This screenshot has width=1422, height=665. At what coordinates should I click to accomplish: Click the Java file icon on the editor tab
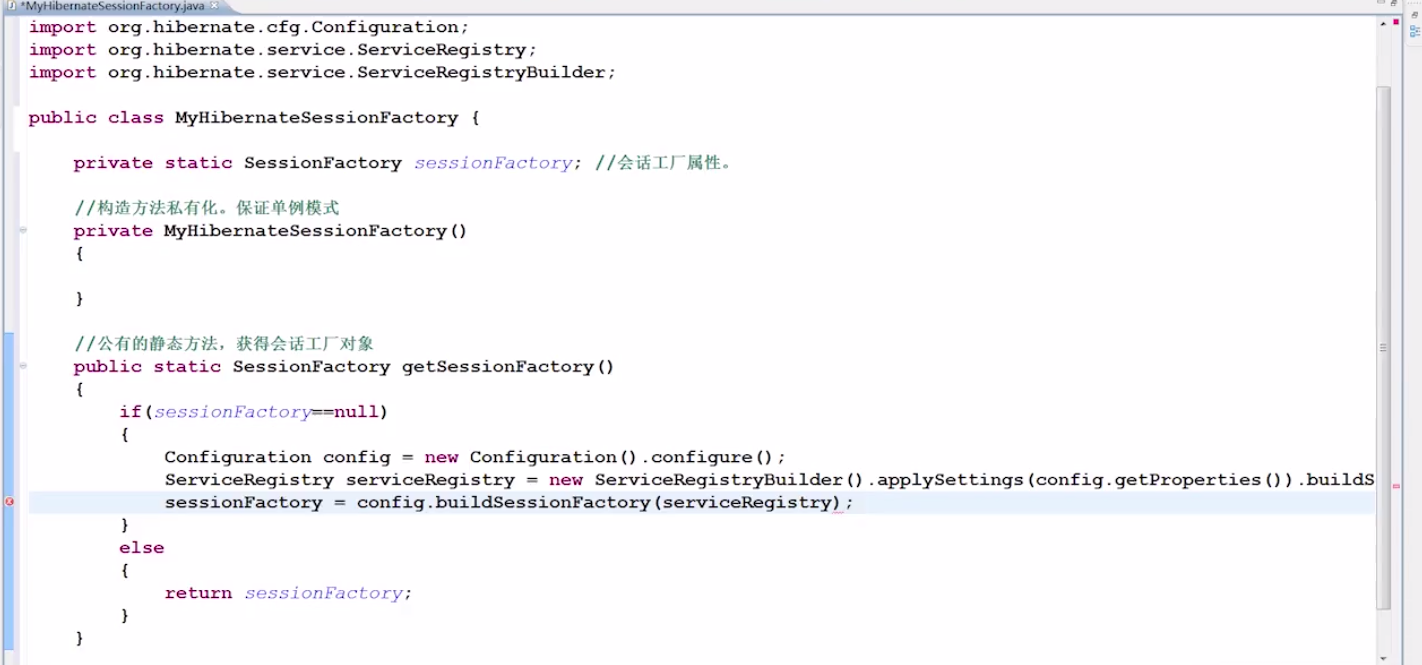point(12,6)
